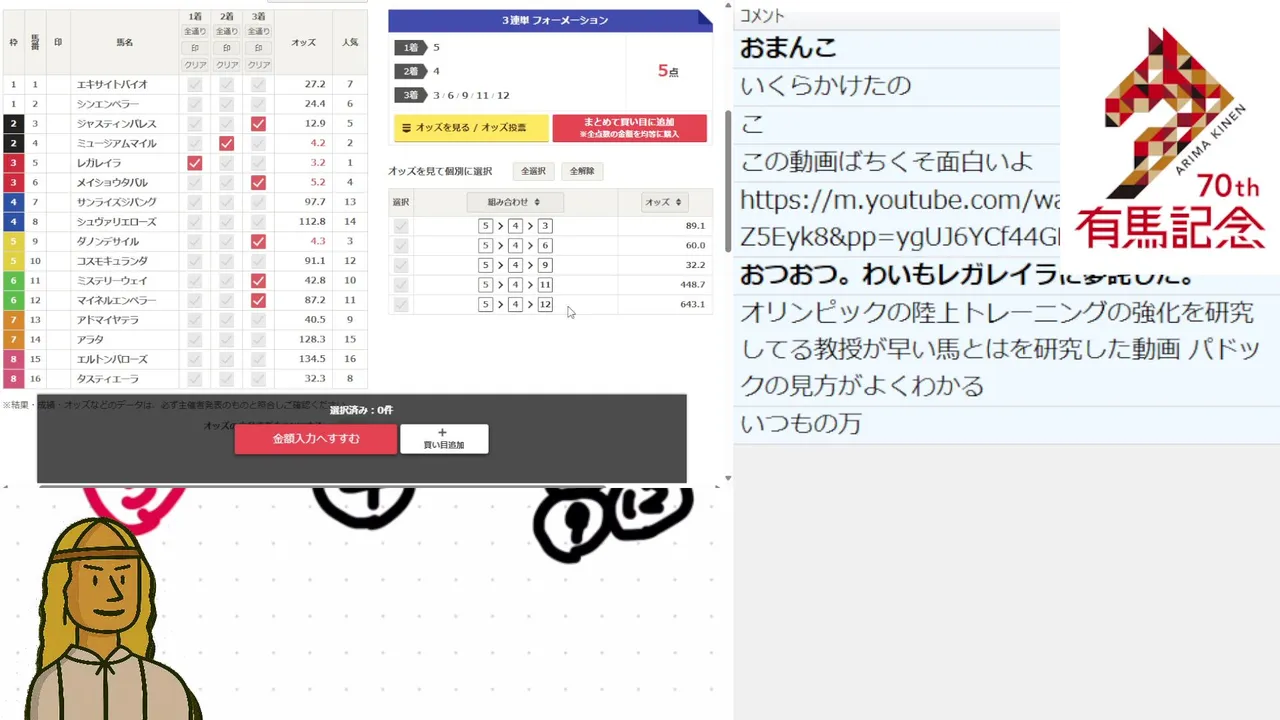
Task: Click クリア button under 3着 column
Action: pyautogui.click(x=259, y=64)
